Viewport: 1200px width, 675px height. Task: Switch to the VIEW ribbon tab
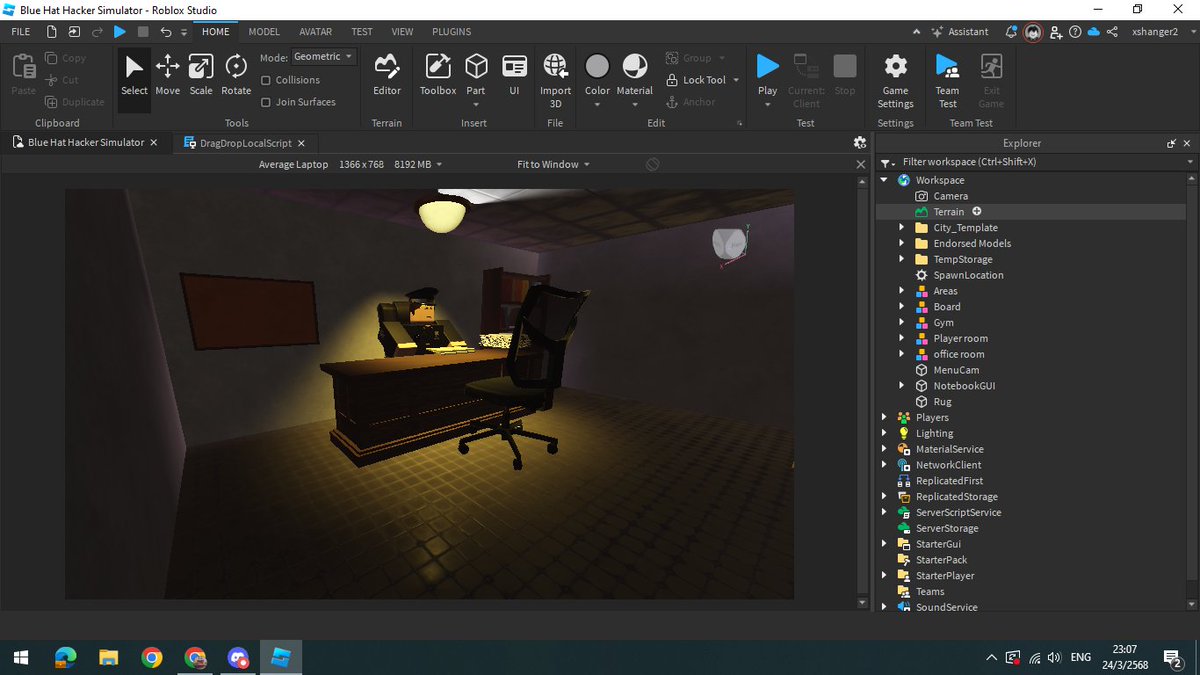(402, 32)
